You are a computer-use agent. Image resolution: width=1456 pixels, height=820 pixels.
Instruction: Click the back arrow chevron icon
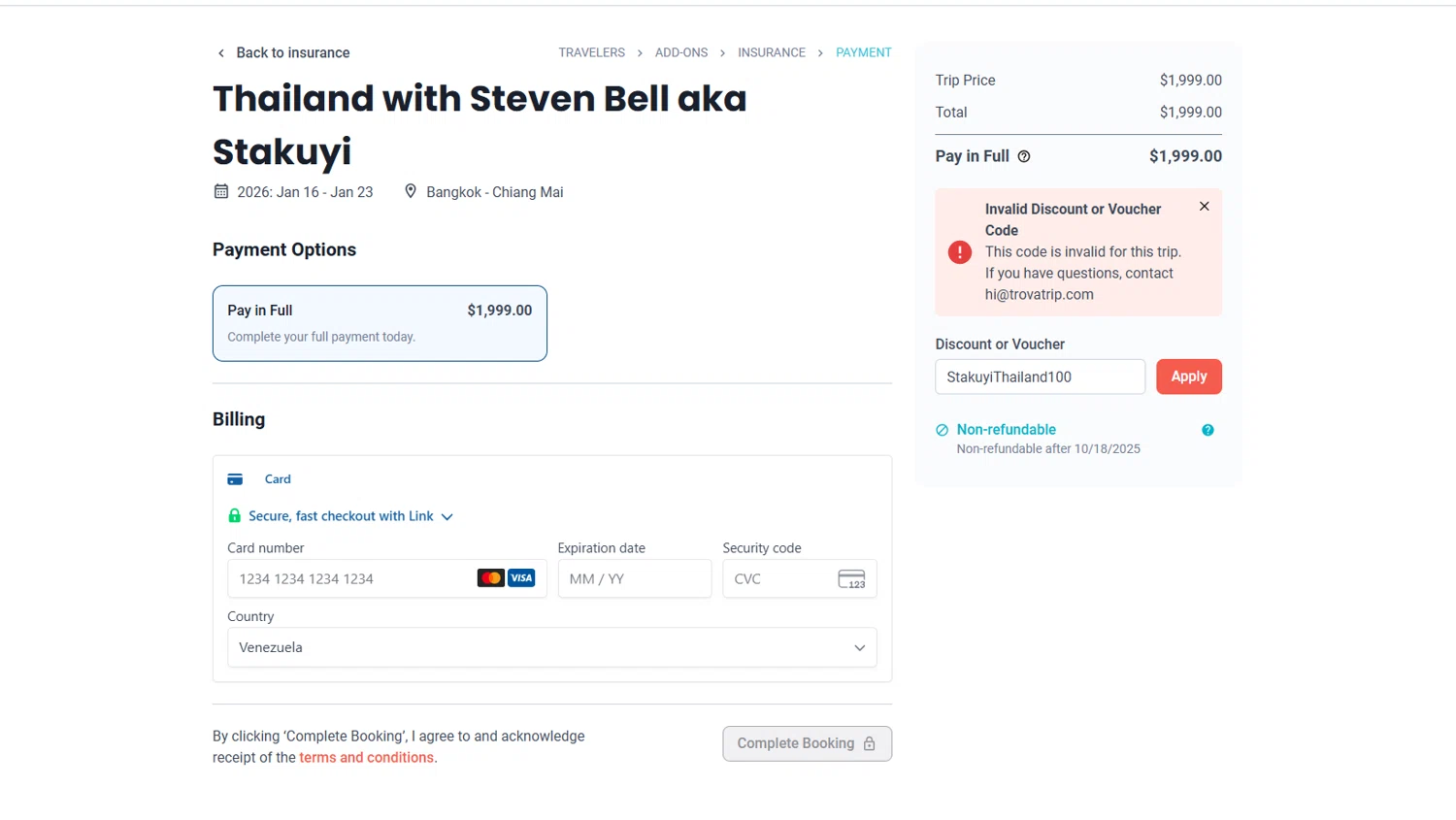coord(221,53)
